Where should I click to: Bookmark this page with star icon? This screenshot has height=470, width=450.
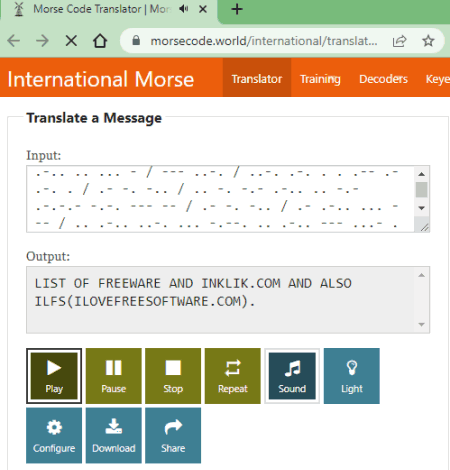[428, 41]
